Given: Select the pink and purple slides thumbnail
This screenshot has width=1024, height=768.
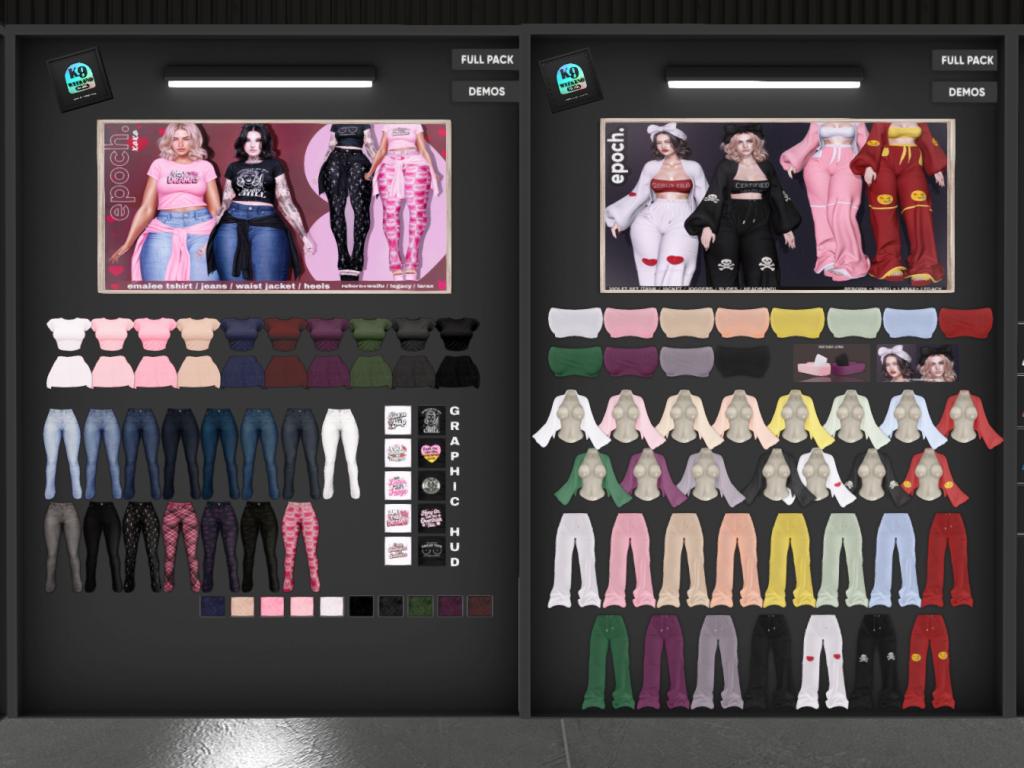Looking at the screenshot, I should (832, 362).
